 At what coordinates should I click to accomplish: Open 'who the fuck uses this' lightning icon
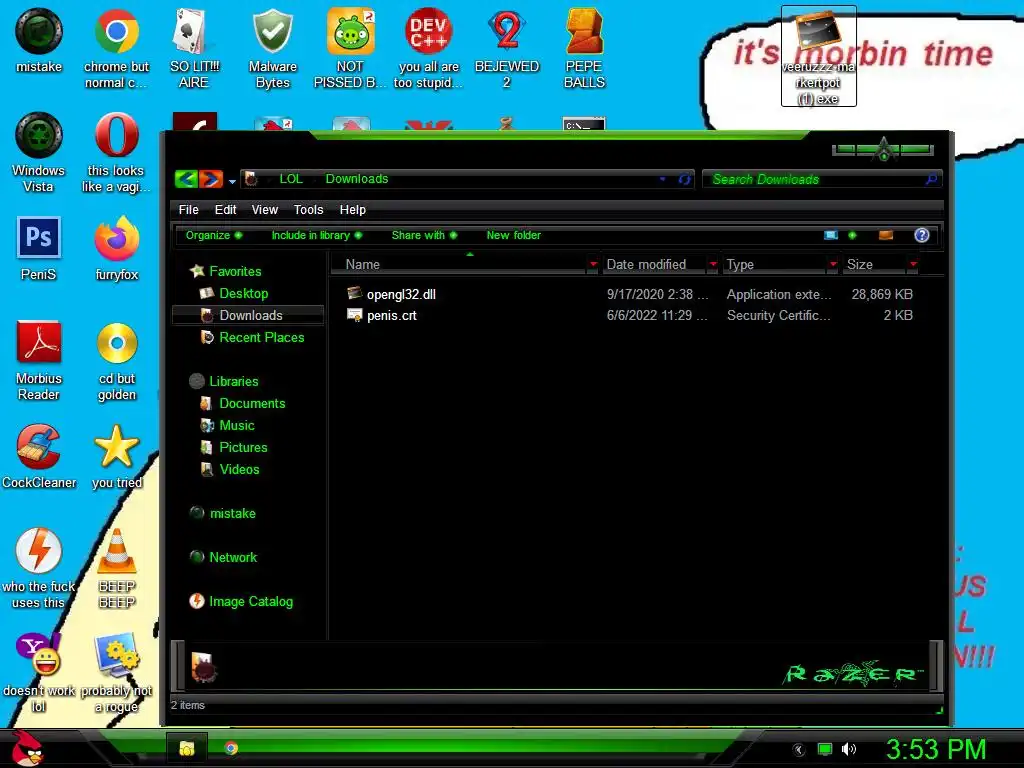click(x=39, y=568)
